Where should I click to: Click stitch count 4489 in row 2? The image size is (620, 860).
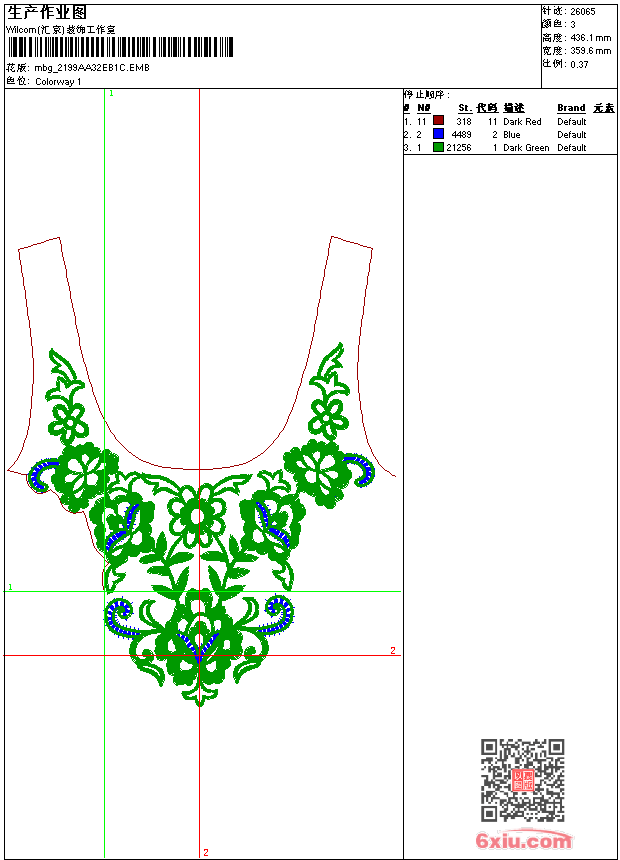tap(461, 134)
